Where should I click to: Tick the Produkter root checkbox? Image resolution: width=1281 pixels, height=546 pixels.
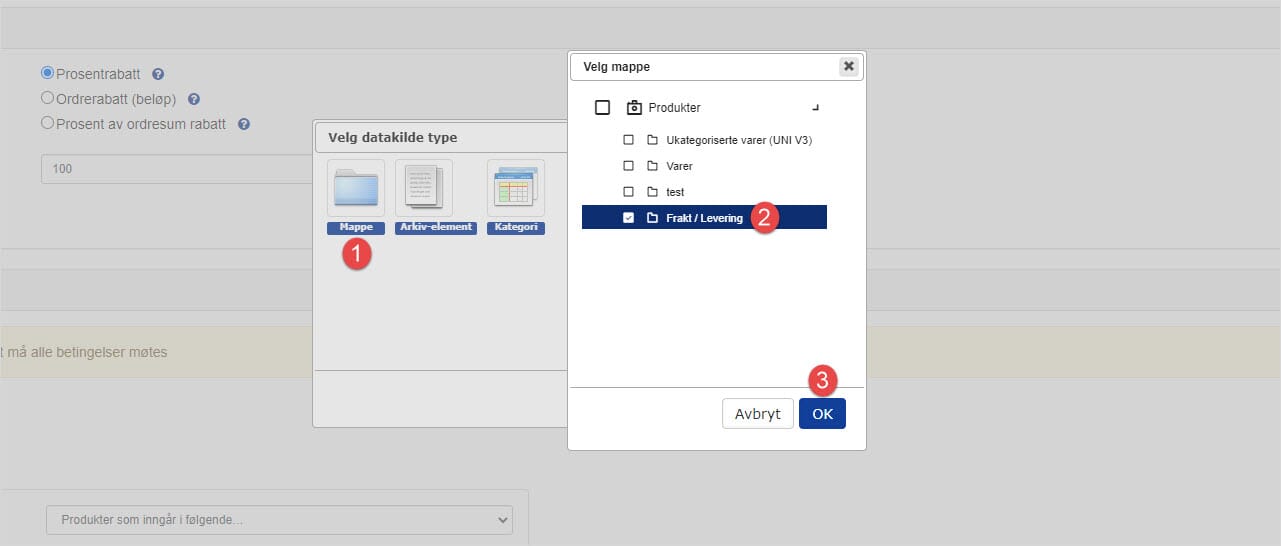(602, 108)
